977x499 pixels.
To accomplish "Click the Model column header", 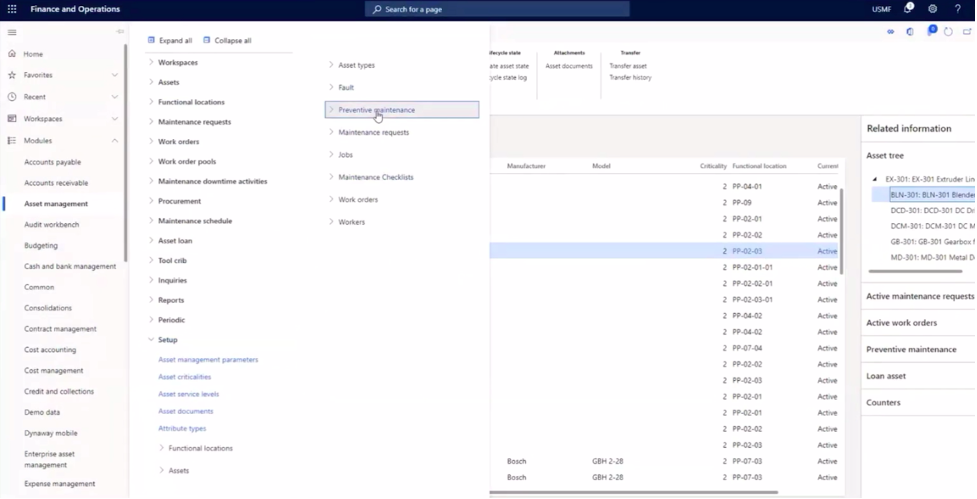I will tap(601, 166).
